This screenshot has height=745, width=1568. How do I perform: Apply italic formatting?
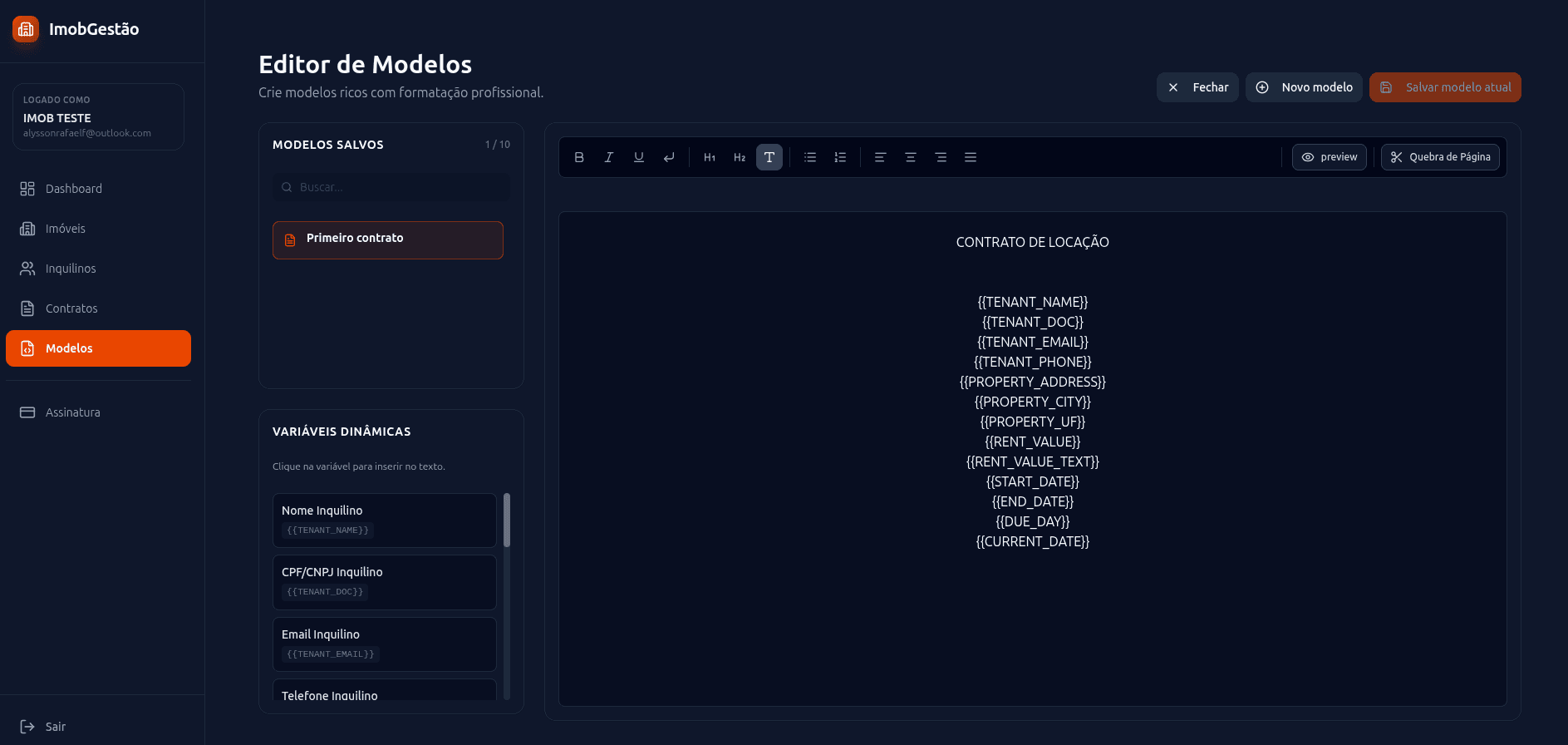[609, 157]
